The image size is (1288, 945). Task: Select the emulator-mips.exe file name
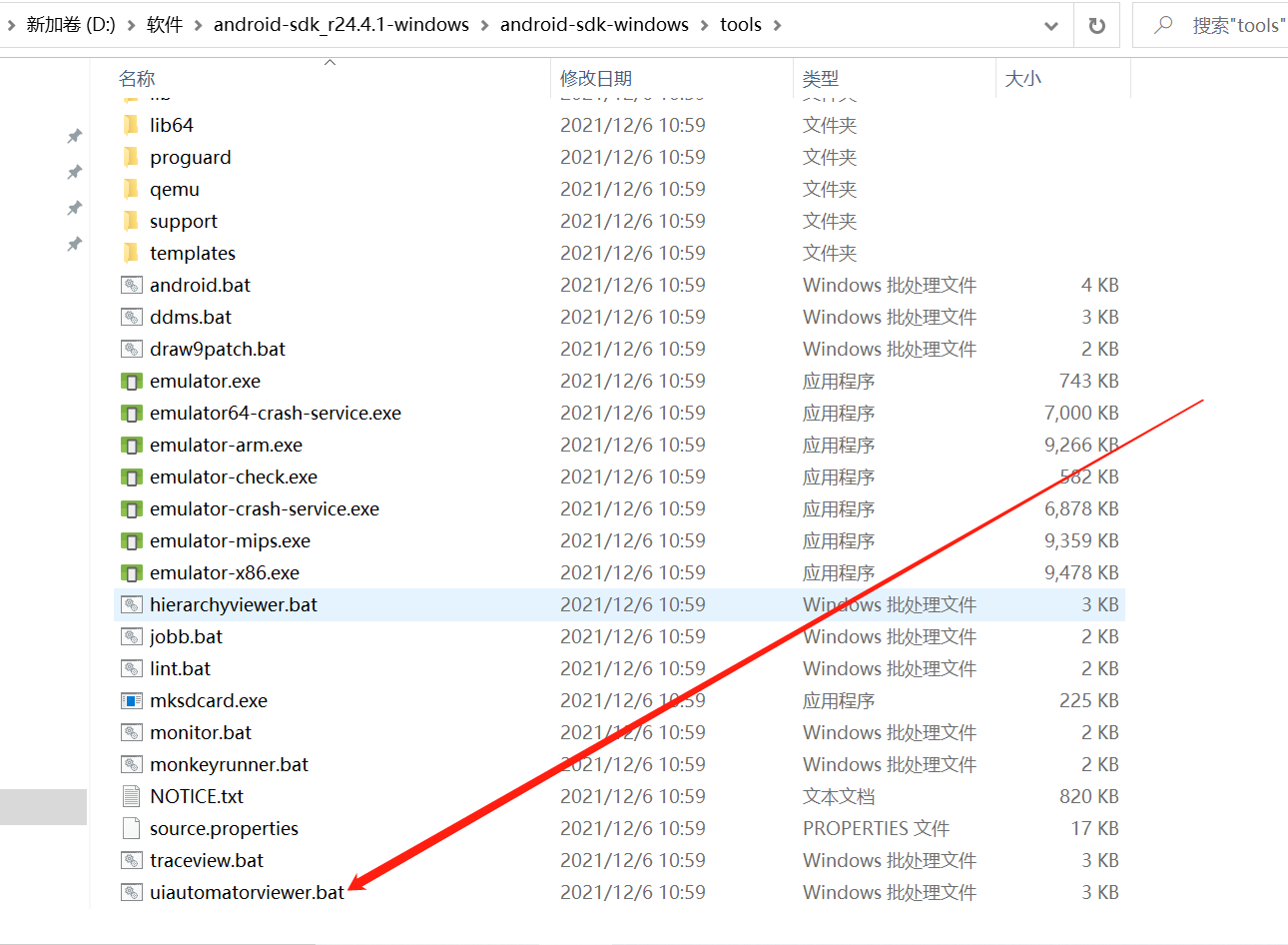click(231, 540)
